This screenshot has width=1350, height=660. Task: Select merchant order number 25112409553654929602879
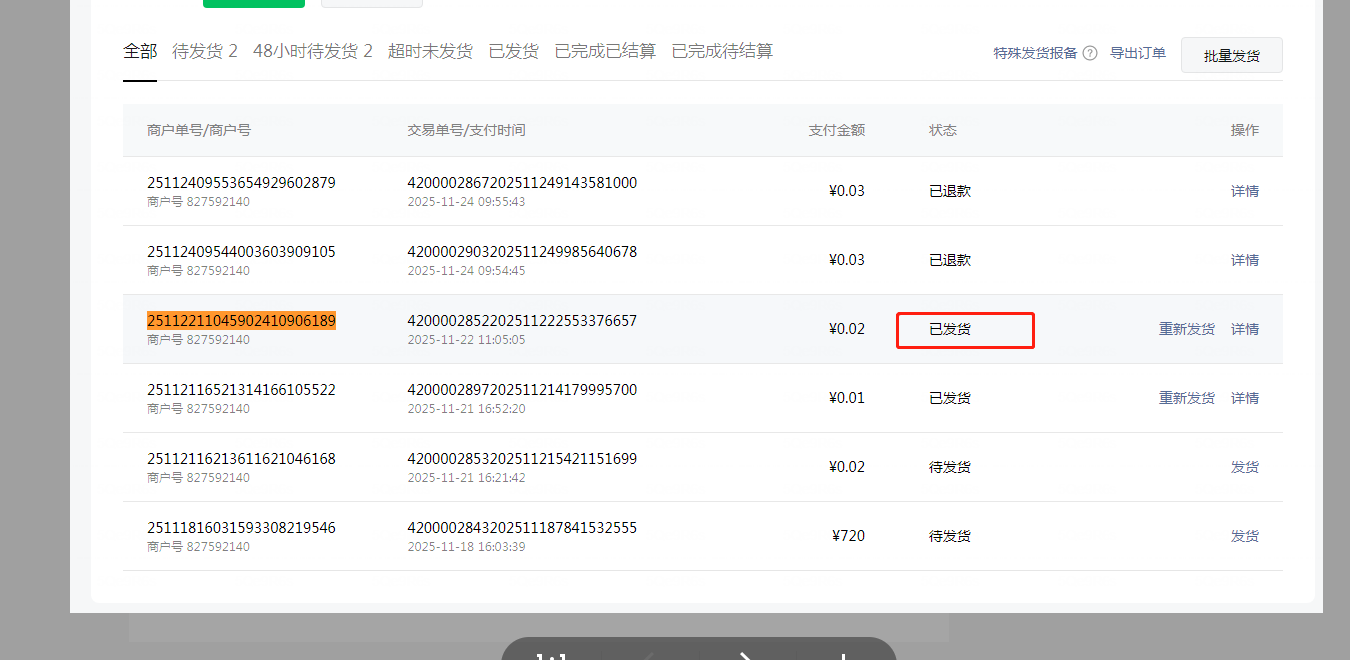tap(241, 183)
